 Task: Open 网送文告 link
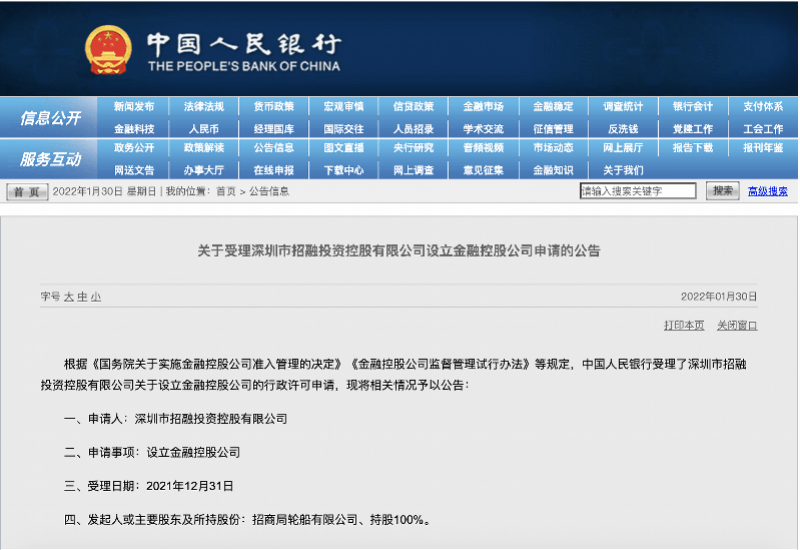[x=134, y=170]
